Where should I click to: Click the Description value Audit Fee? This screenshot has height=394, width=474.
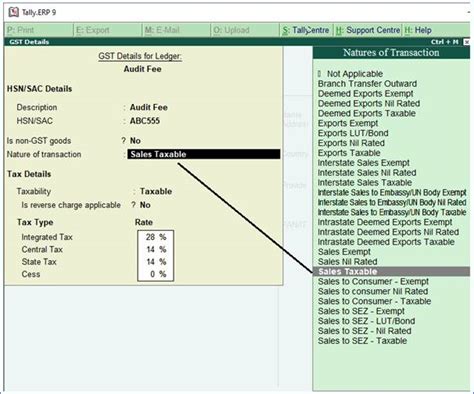149,107
